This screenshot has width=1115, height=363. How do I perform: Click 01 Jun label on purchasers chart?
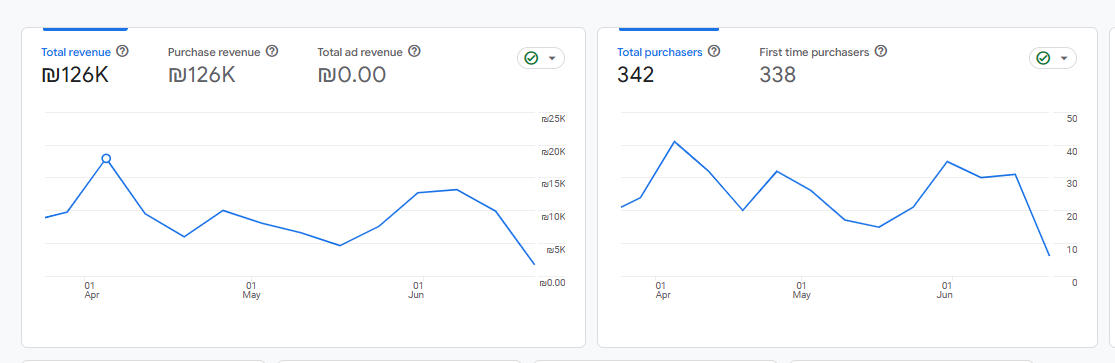click(945, 290)
